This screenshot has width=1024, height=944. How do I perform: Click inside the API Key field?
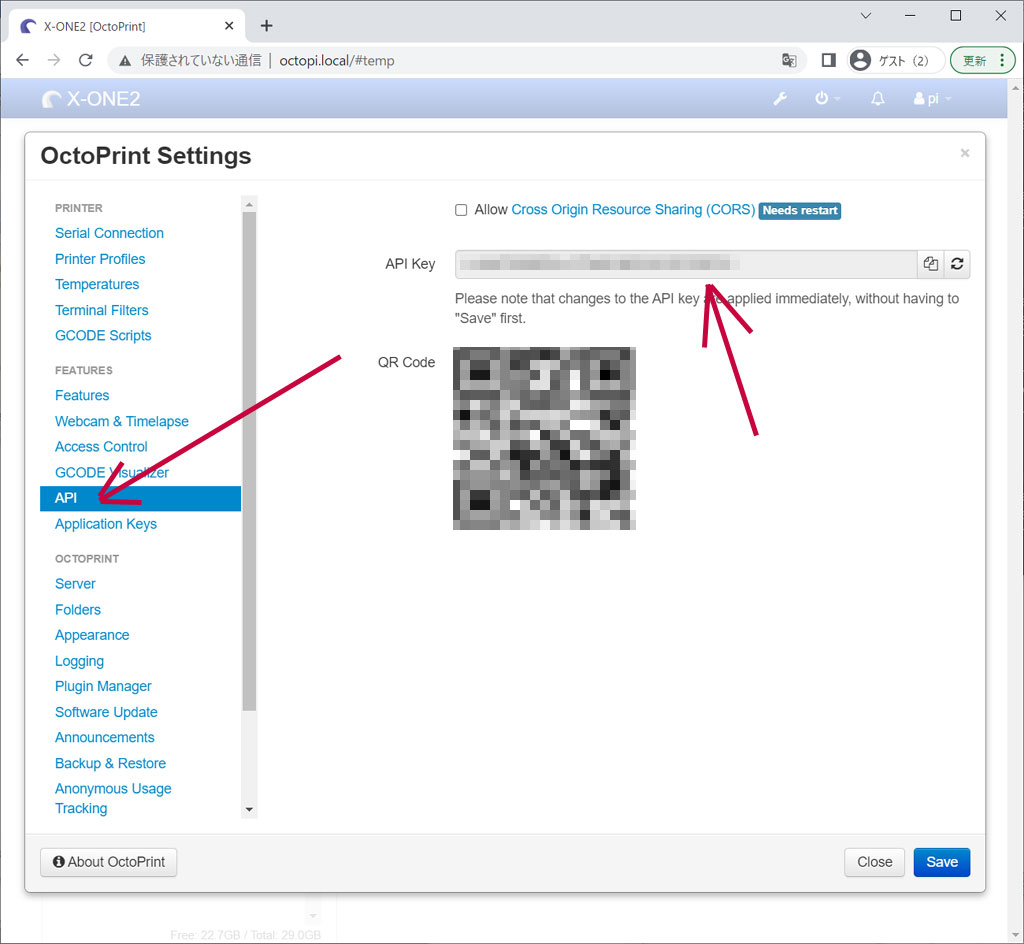(685, 264)
